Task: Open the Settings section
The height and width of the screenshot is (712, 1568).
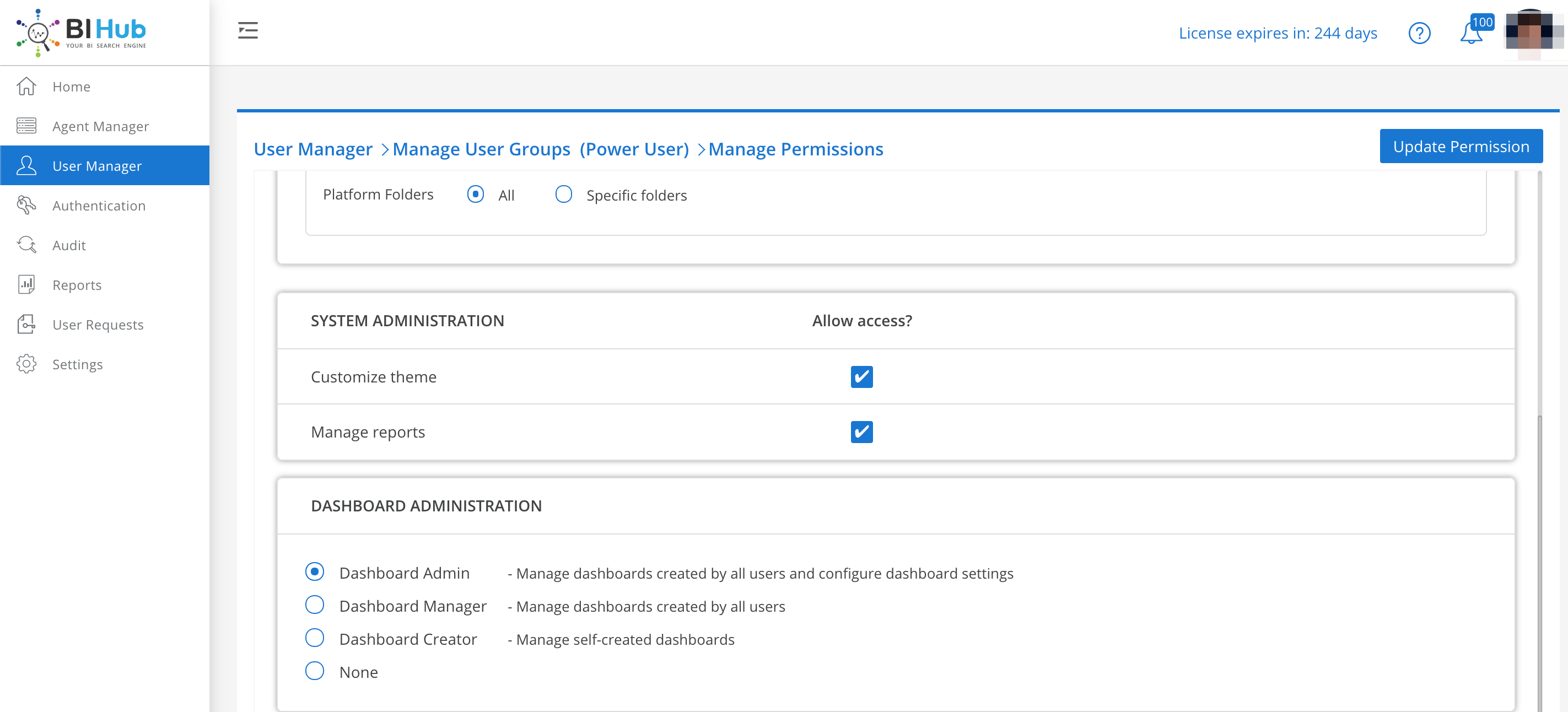Action: [x=77, y=363]
